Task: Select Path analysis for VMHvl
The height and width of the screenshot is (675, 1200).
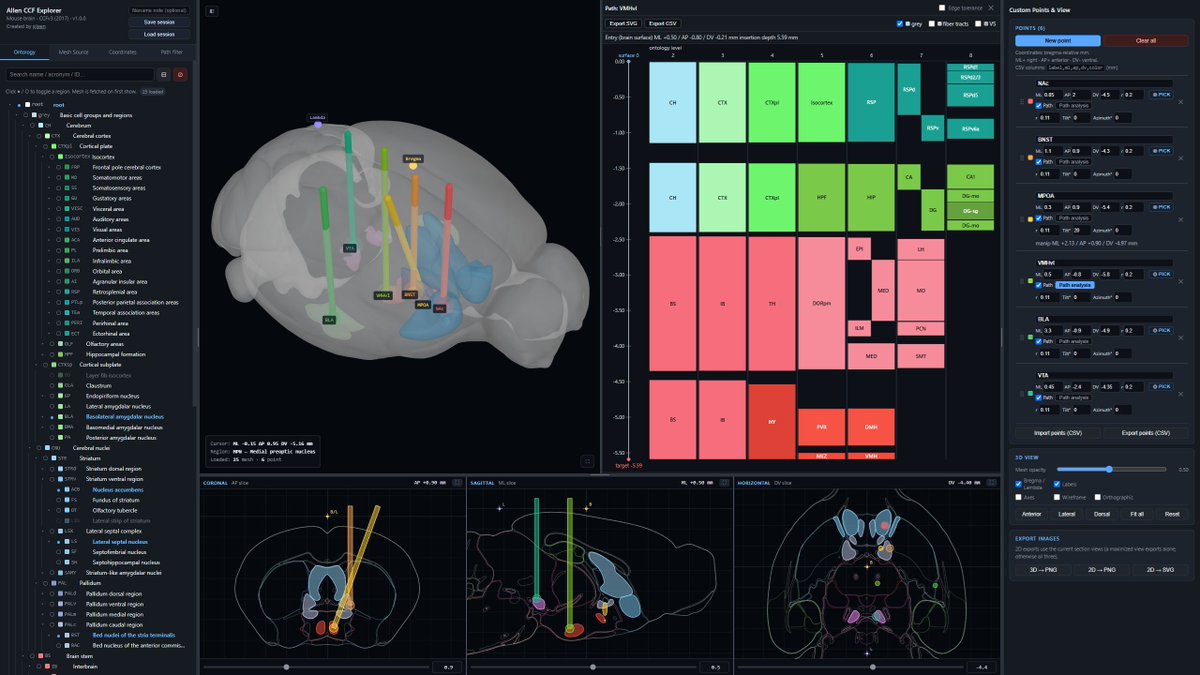Action: [x=1075, y=285]
